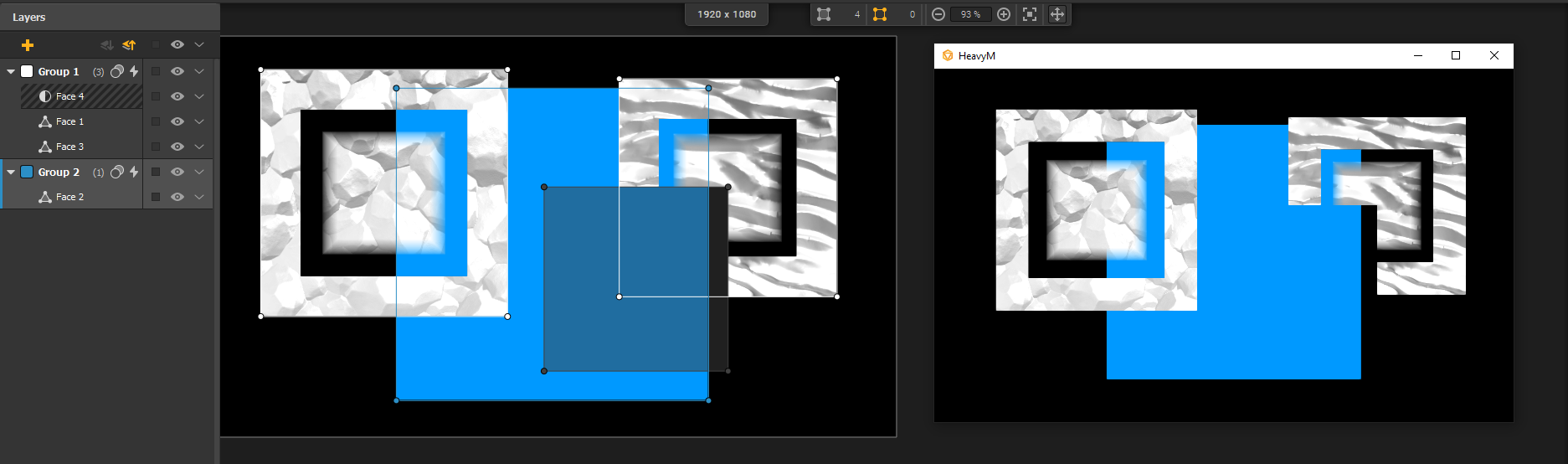Select the pan/move canvas tool
Screen dimensions: 1568x464
(1057, 14)
